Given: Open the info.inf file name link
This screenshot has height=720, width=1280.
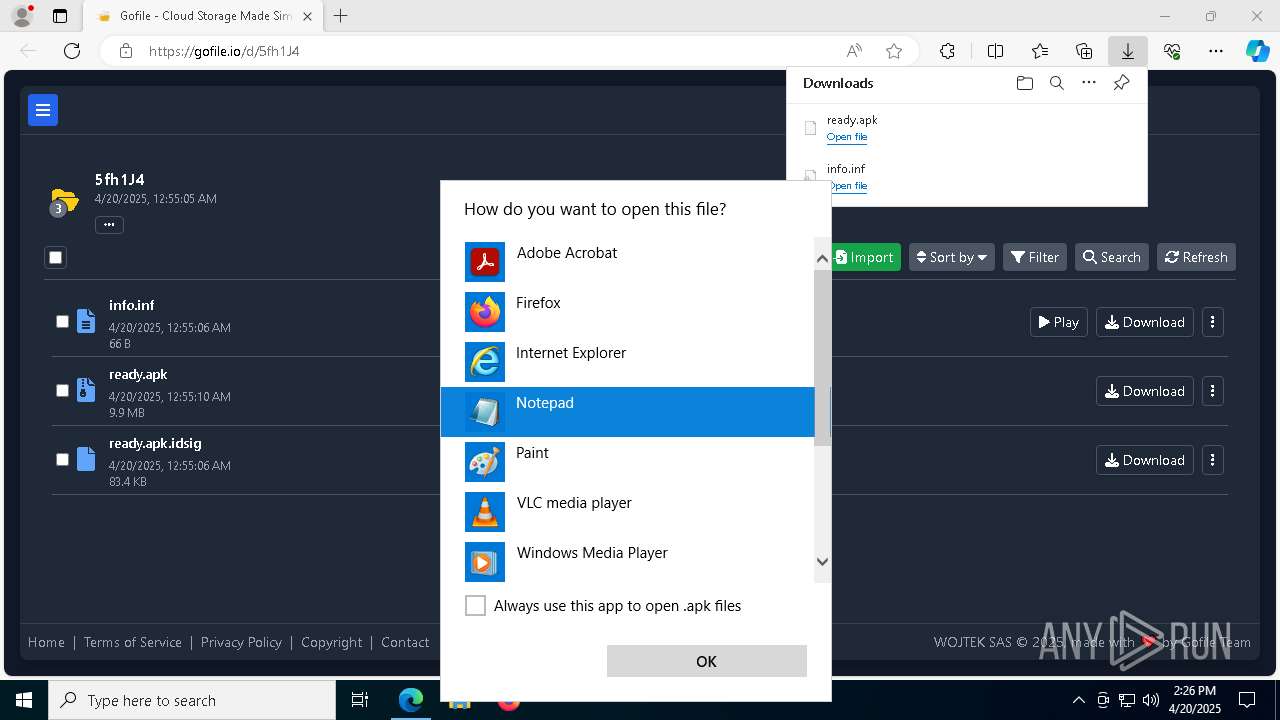Looking at the screenshot, I should pos(131,306).
